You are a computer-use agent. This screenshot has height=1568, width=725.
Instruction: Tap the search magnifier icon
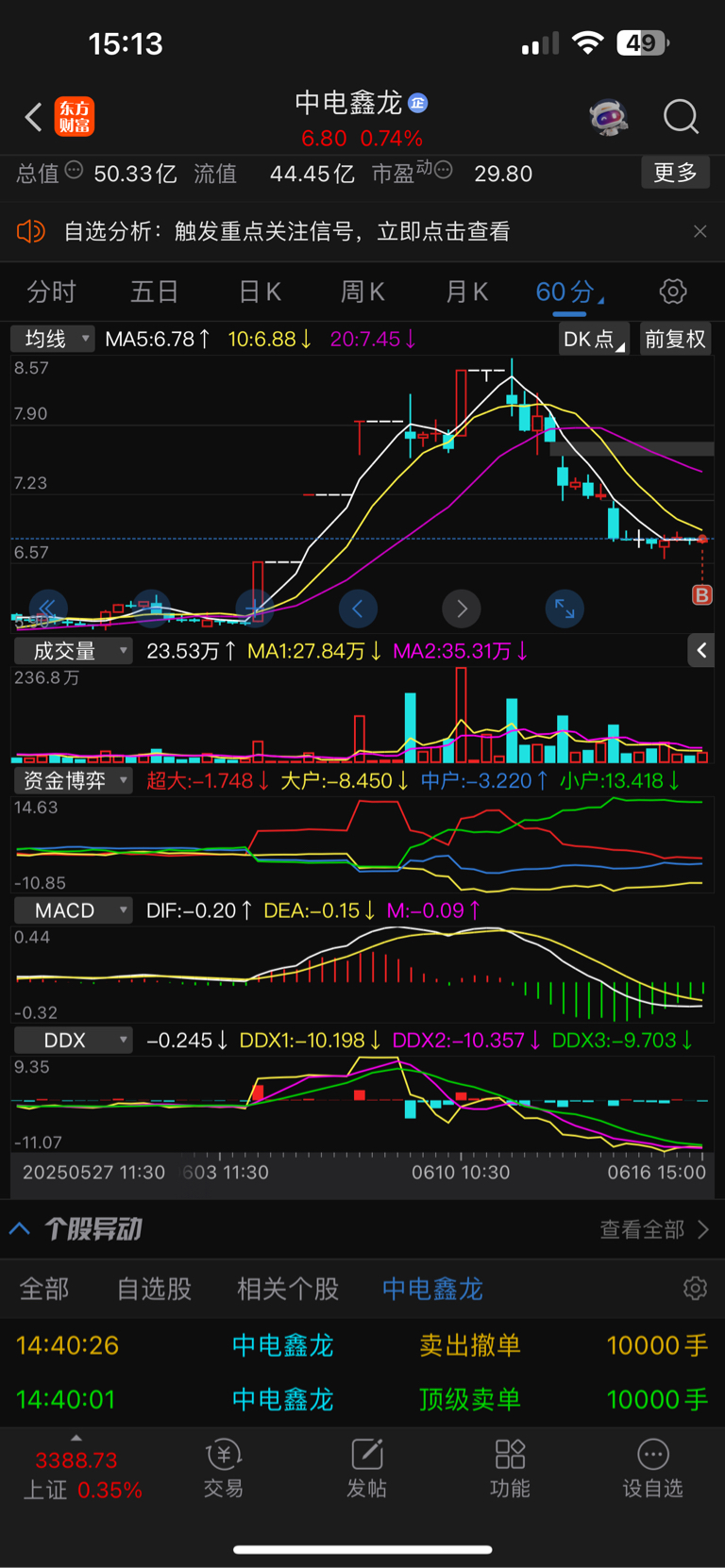pyautogui.click(x=681, y=117)
